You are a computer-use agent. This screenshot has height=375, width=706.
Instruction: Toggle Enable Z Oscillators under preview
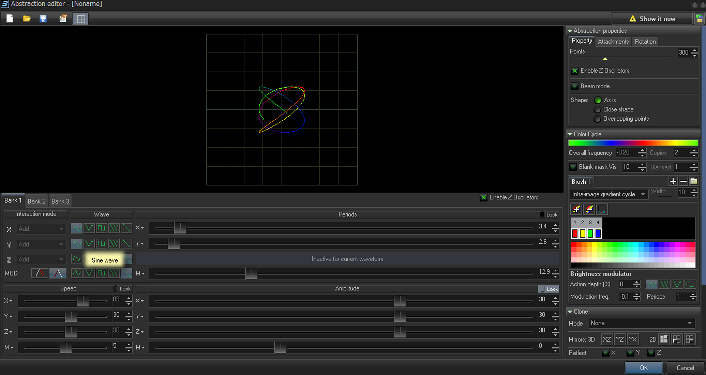[484, 197]
